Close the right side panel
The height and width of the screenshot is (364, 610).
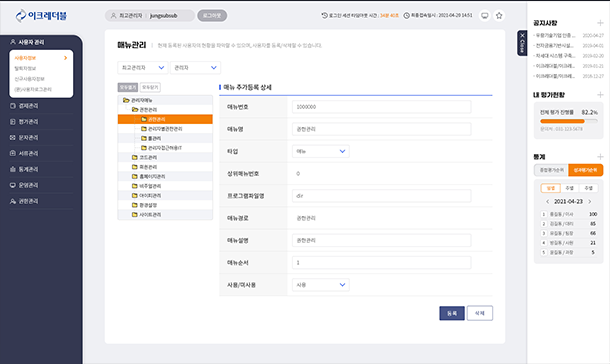(522, 43)
